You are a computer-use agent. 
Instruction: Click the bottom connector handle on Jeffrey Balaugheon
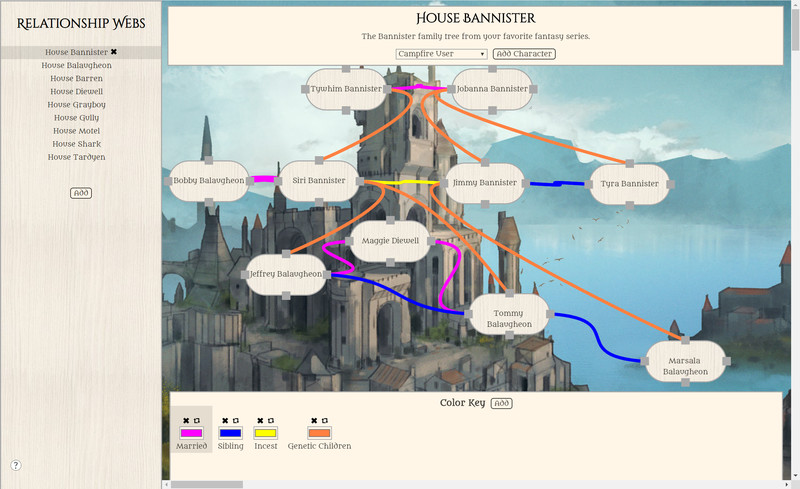(286, 296)
